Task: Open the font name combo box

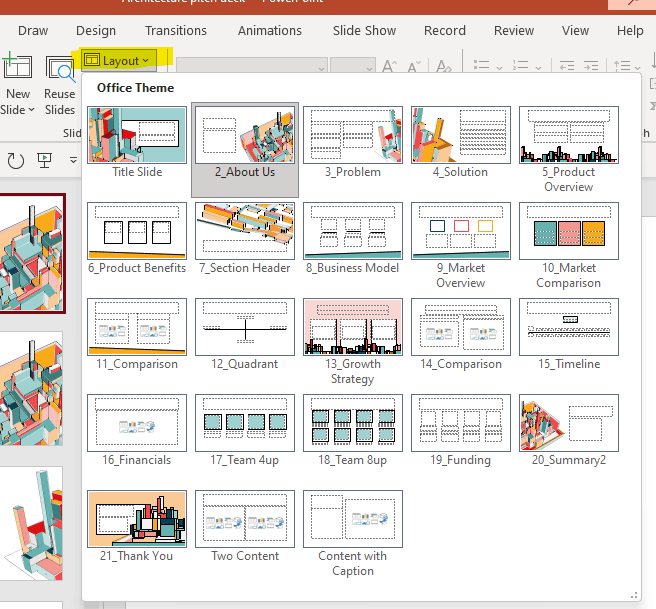Action: coord(251,66)
